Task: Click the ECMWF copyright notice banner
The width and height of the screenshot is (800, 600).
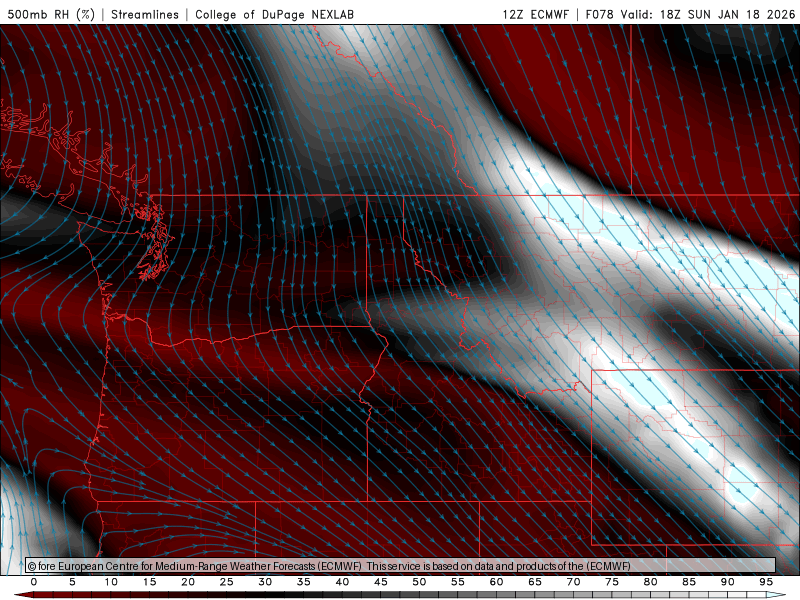Action: 401,566
